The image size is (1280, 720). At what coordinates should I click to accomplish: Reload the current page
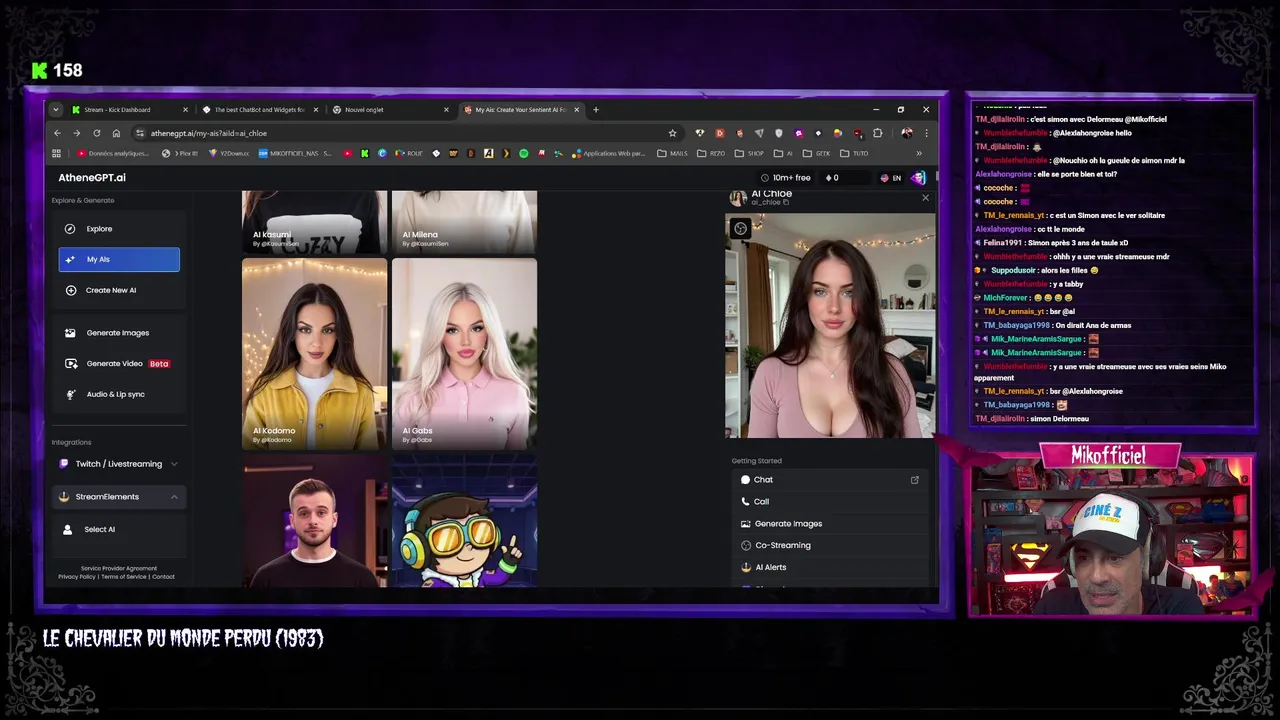[x=96, y=133]
